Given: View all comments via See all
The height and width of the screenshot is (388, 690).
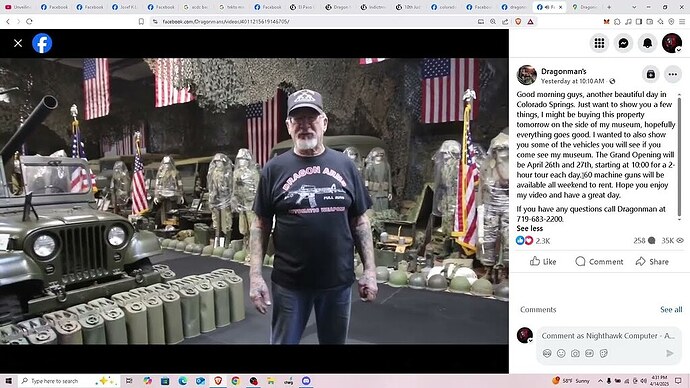Looking at the screenshot, I should pyautogui.click(x=671, y=310).
